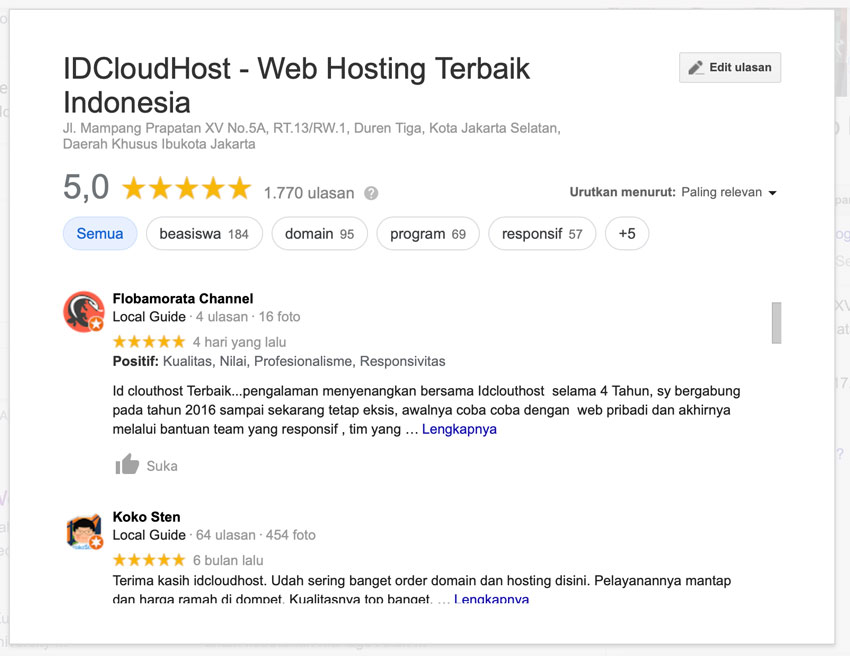This screenshot has height=656, width=850.
Task: Expand Koko Sten review with Lengkapnya
Action: pos(491,599)
